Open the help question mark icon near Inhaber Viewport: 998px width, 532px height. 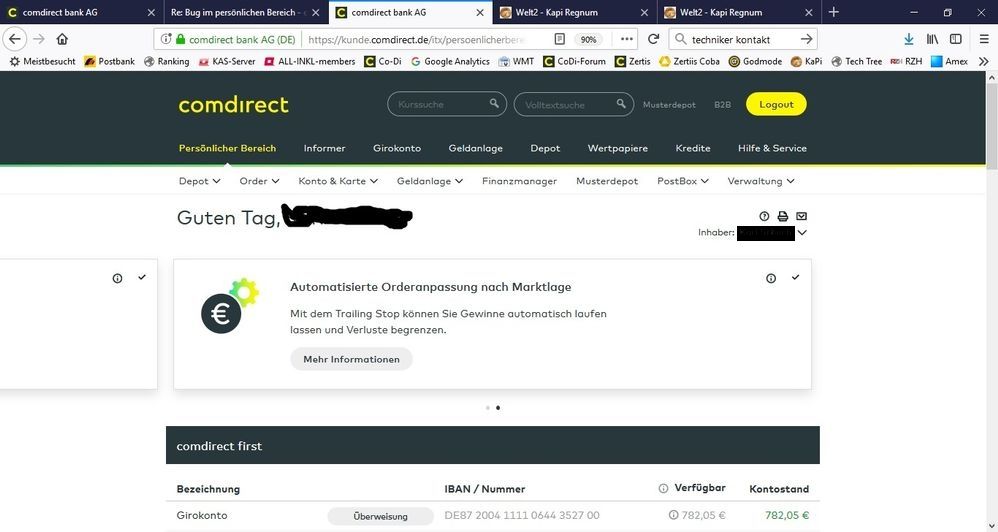(x=764, y=216)
